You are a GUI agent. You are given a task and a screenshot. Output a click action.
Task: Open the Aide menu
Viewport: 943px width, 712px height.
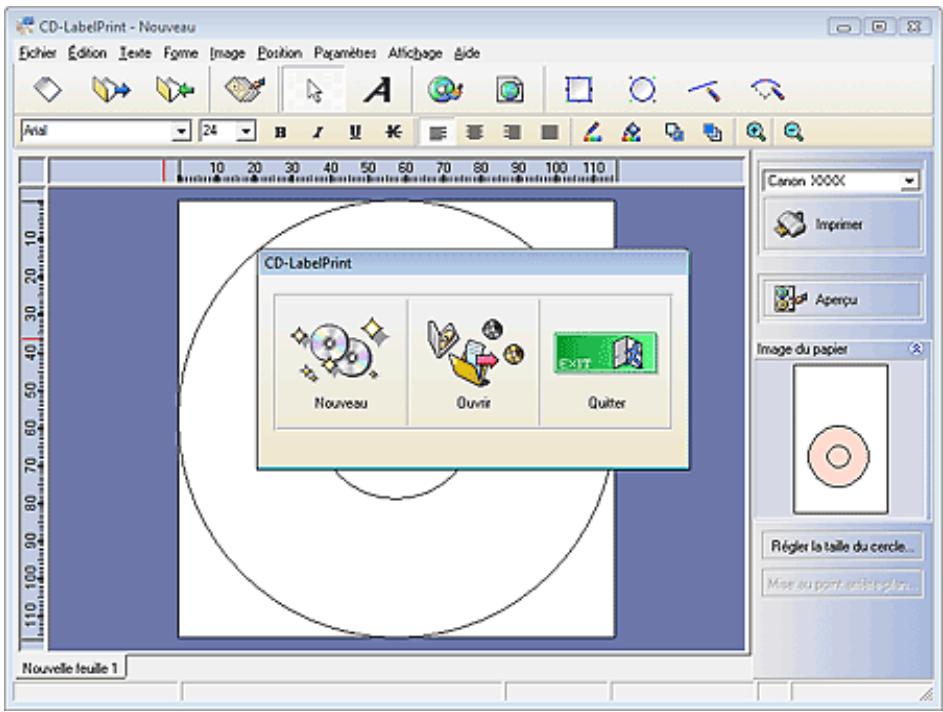point(467,53)
